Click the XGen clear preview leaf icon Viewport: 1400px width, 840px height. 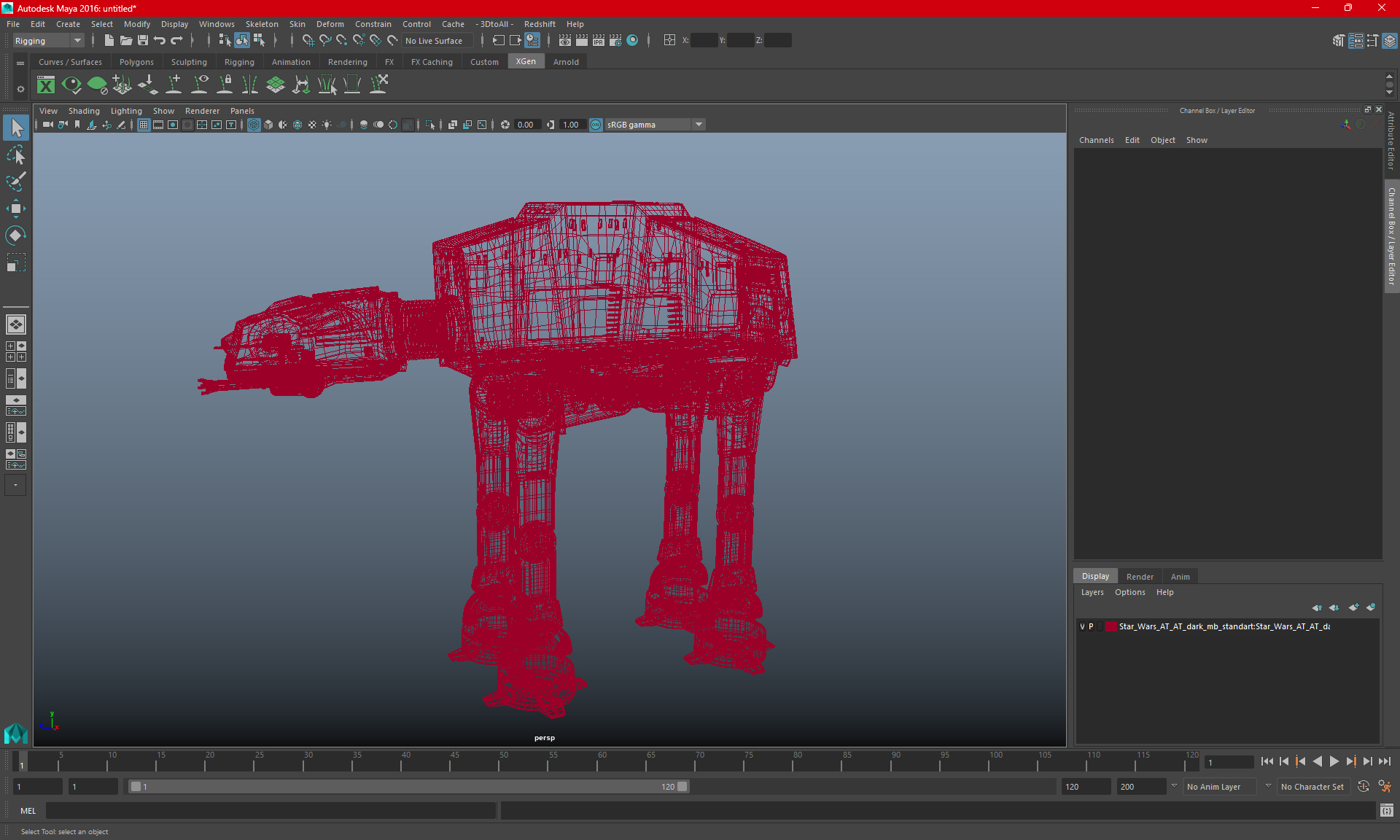(97, 85)
